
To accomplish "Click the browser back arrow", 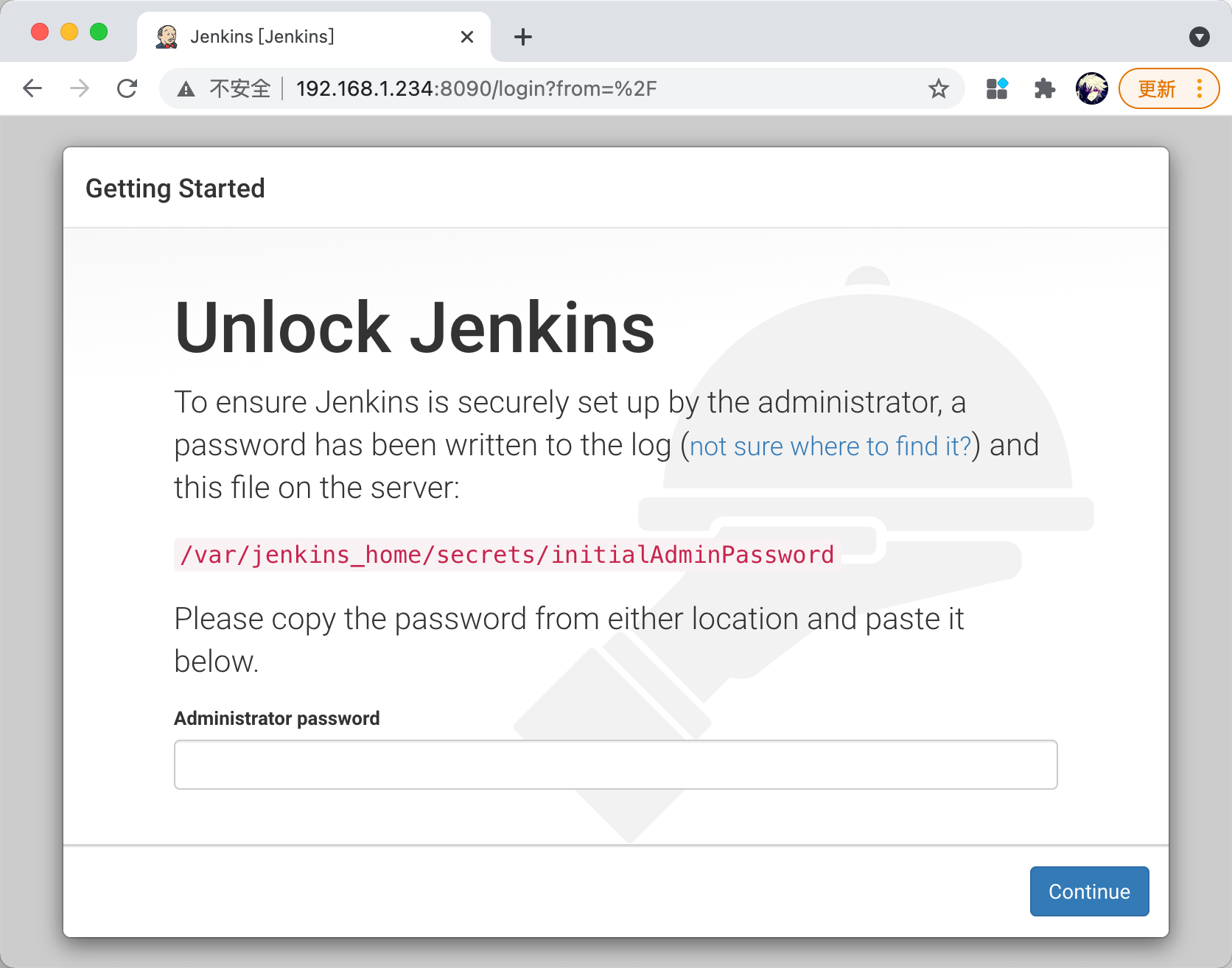I will click(x=32, y=88).
